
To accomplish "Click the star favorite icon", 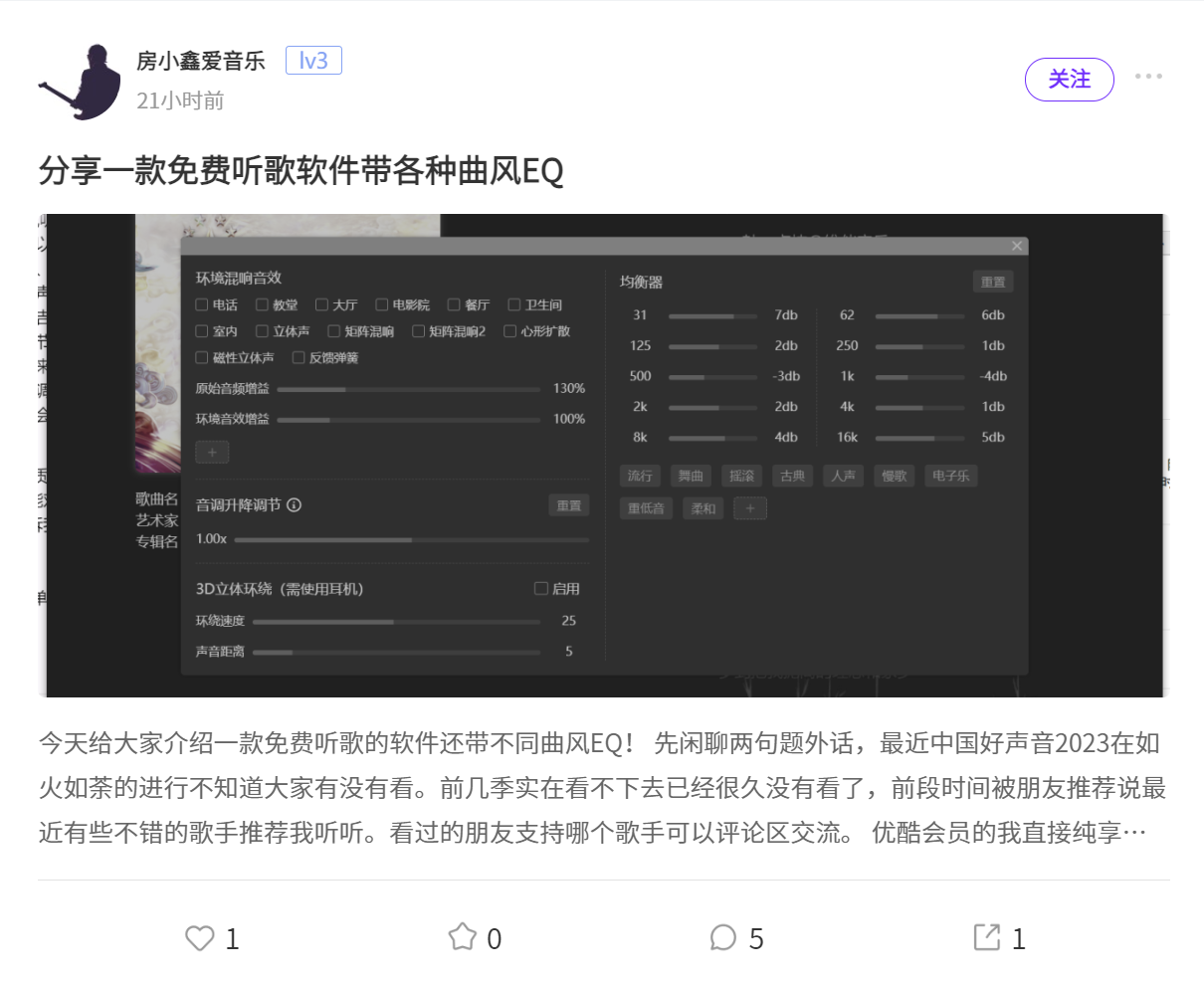I will coord(462,937).
